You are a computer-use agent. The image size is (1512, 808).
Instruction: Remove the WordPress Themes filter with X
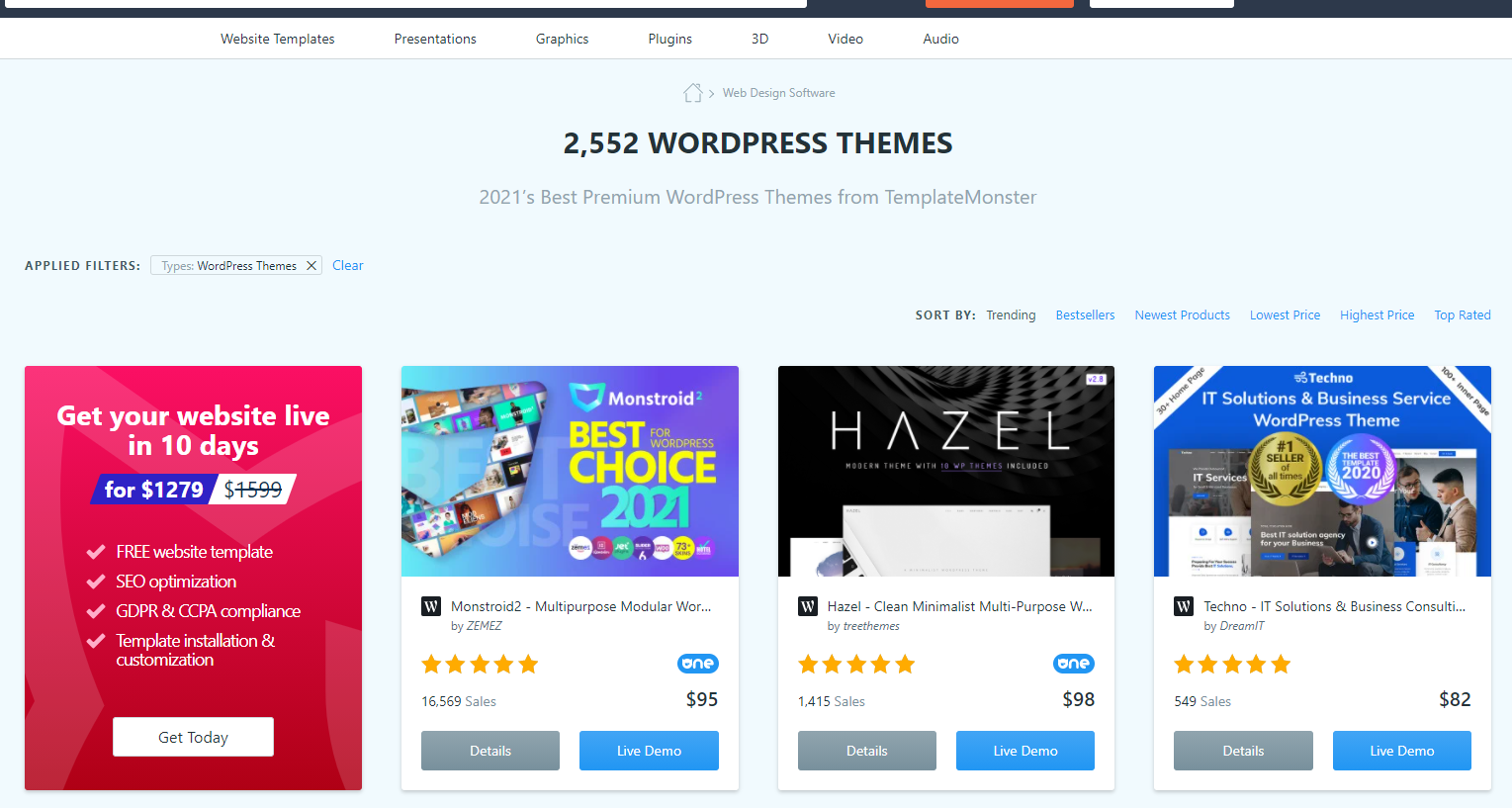pyautogui.click(x=311, y=266)
